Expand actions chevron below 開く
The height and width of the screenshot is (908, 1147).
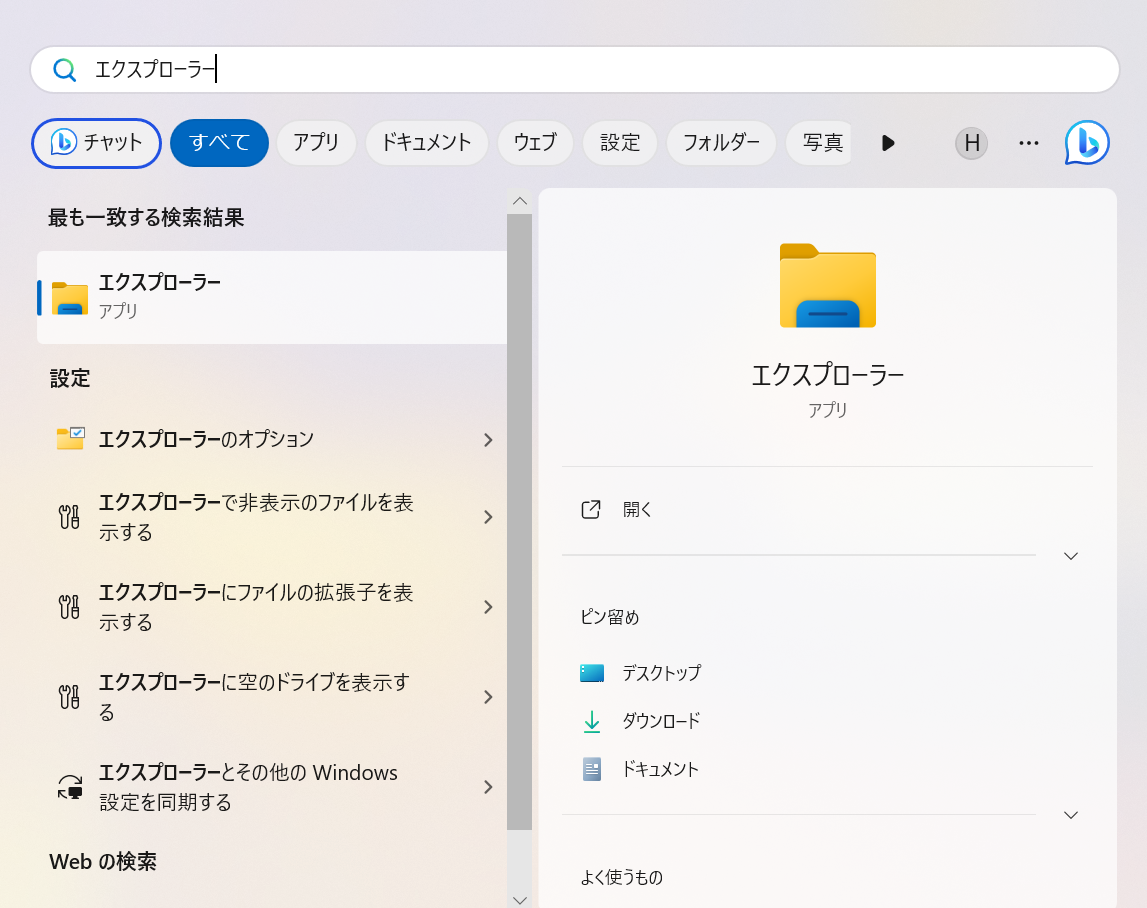(x=1071, y=556)
